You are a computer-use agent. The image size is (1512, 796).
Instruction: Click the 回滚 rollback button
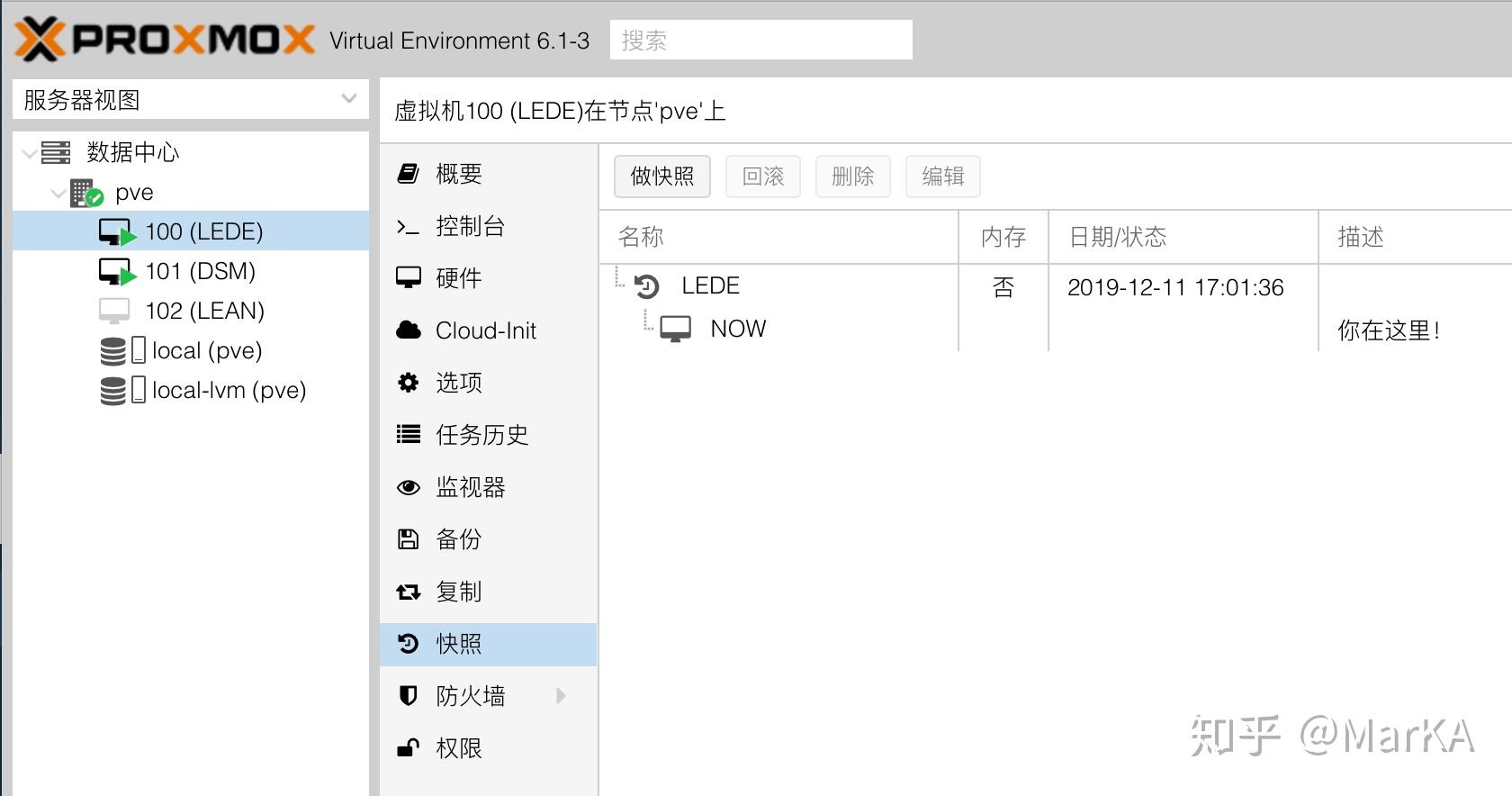[763, 176]
